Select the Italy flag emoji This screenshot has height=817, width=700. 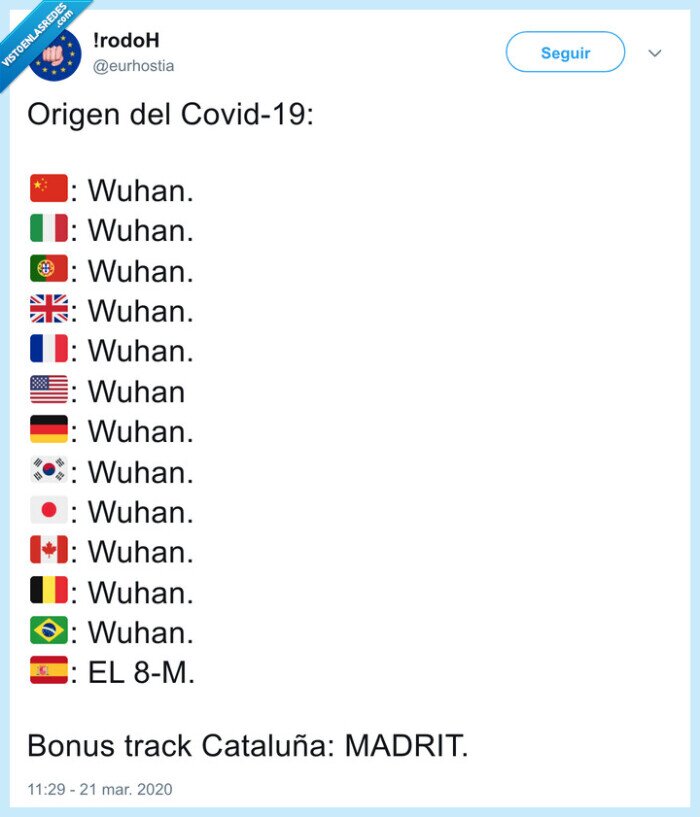click(x=51, y=229)
